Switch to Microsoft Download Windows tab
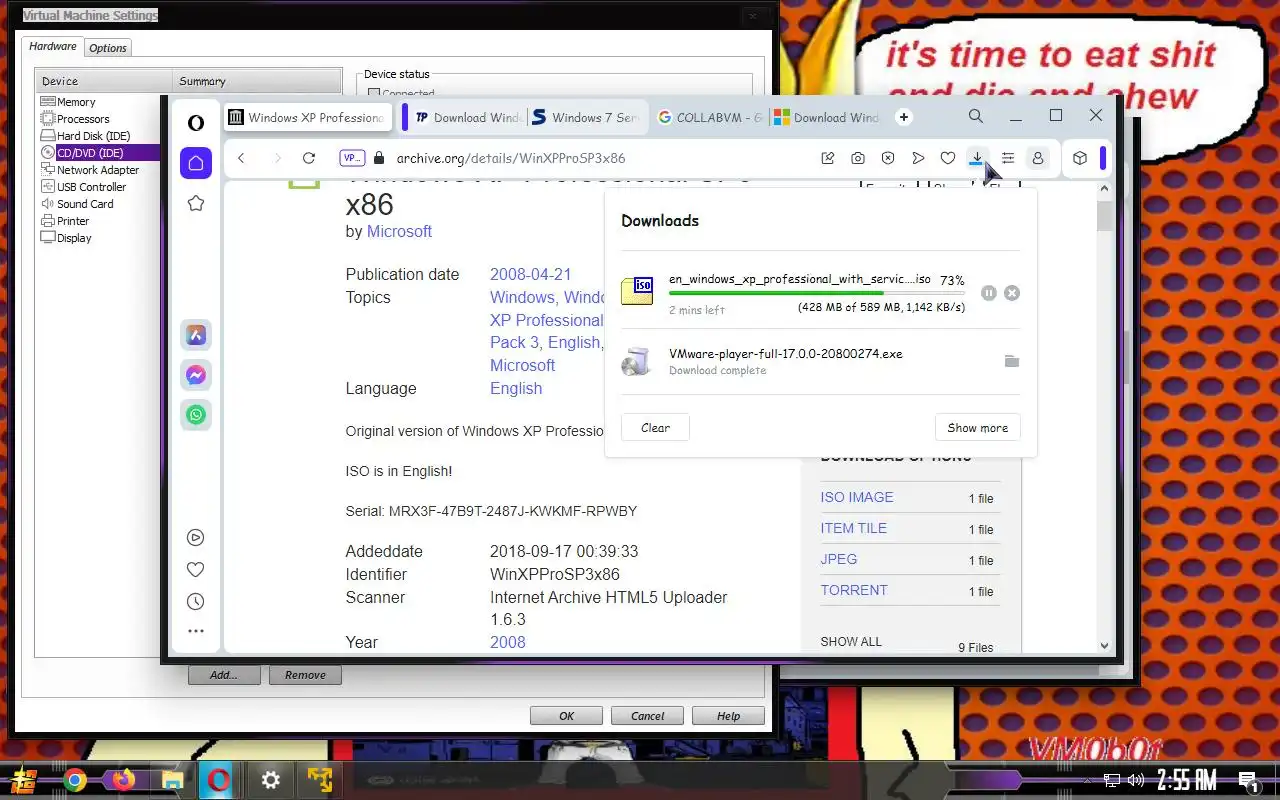 (827, 117)
